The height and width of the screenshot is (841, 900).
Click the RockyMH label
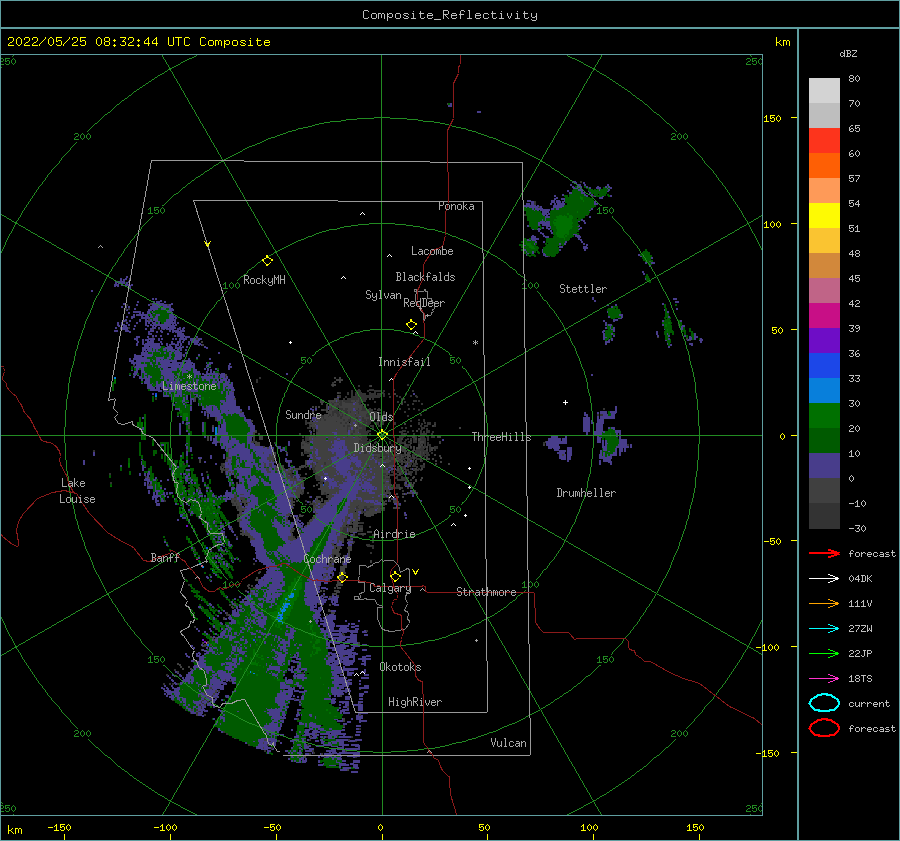[264, 280]
